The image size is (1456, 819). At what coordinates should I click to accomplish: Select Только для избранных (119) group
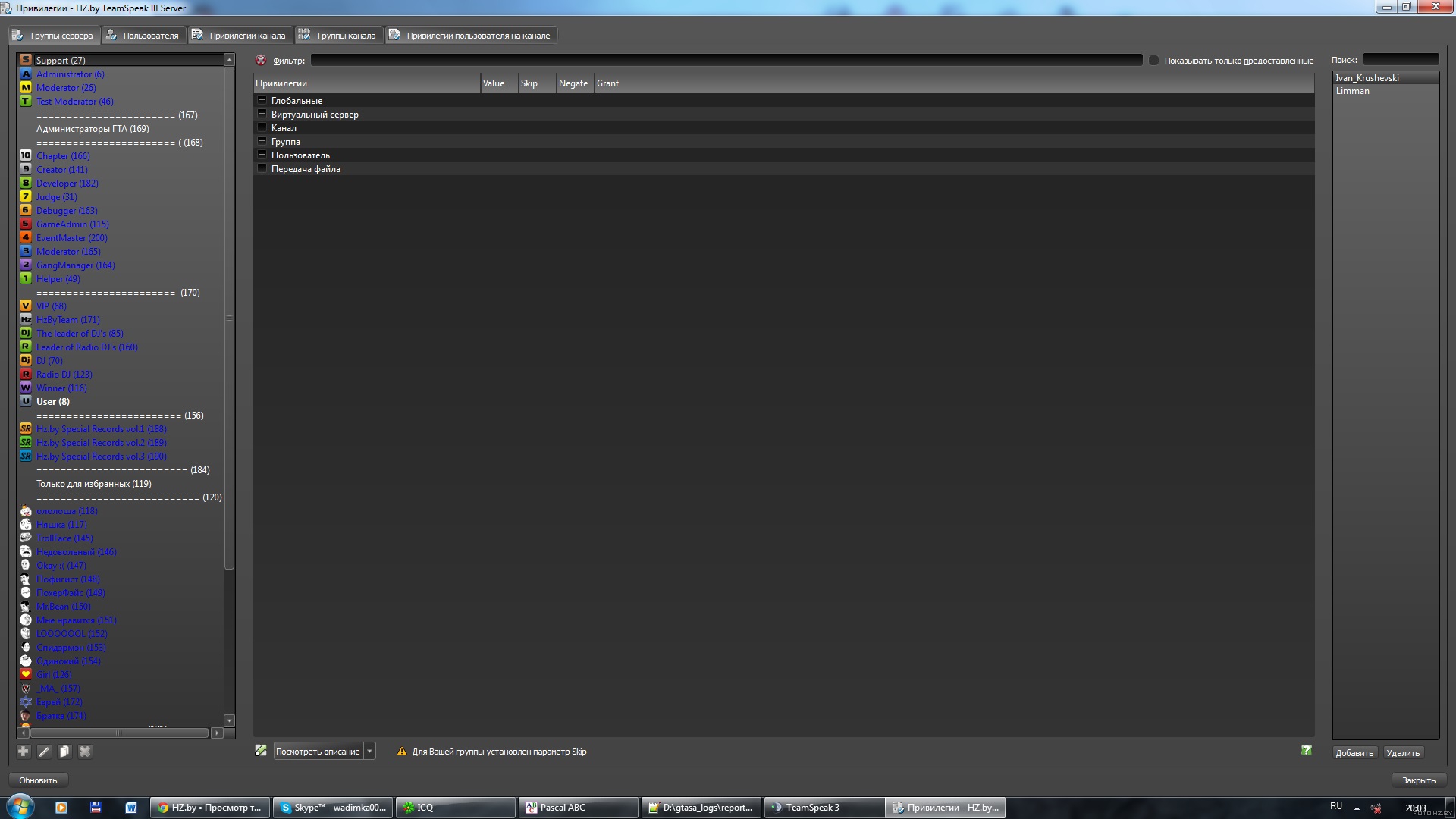(94, 483)
